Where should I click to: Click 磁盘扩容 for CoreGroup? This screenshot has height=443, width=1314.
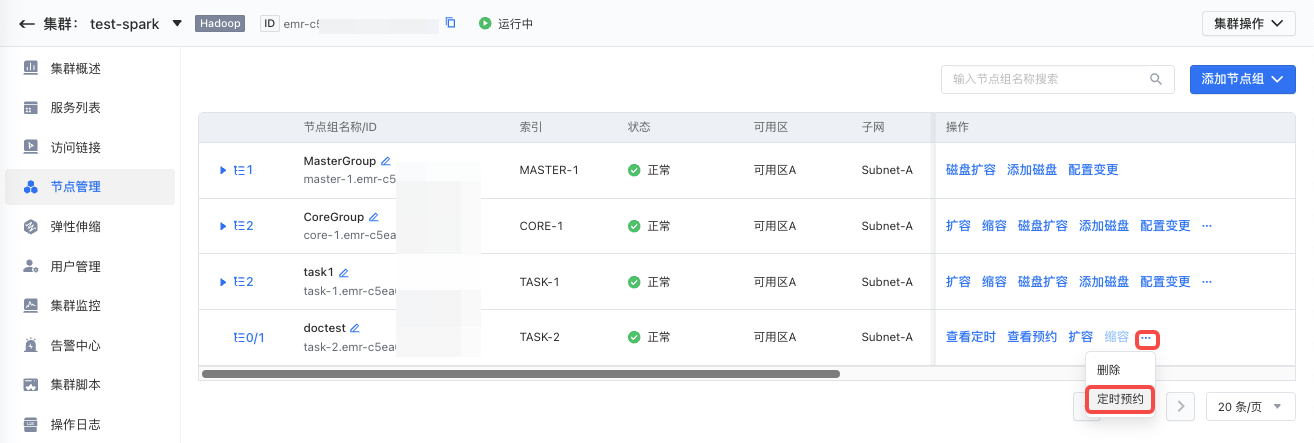point(1043,226)
